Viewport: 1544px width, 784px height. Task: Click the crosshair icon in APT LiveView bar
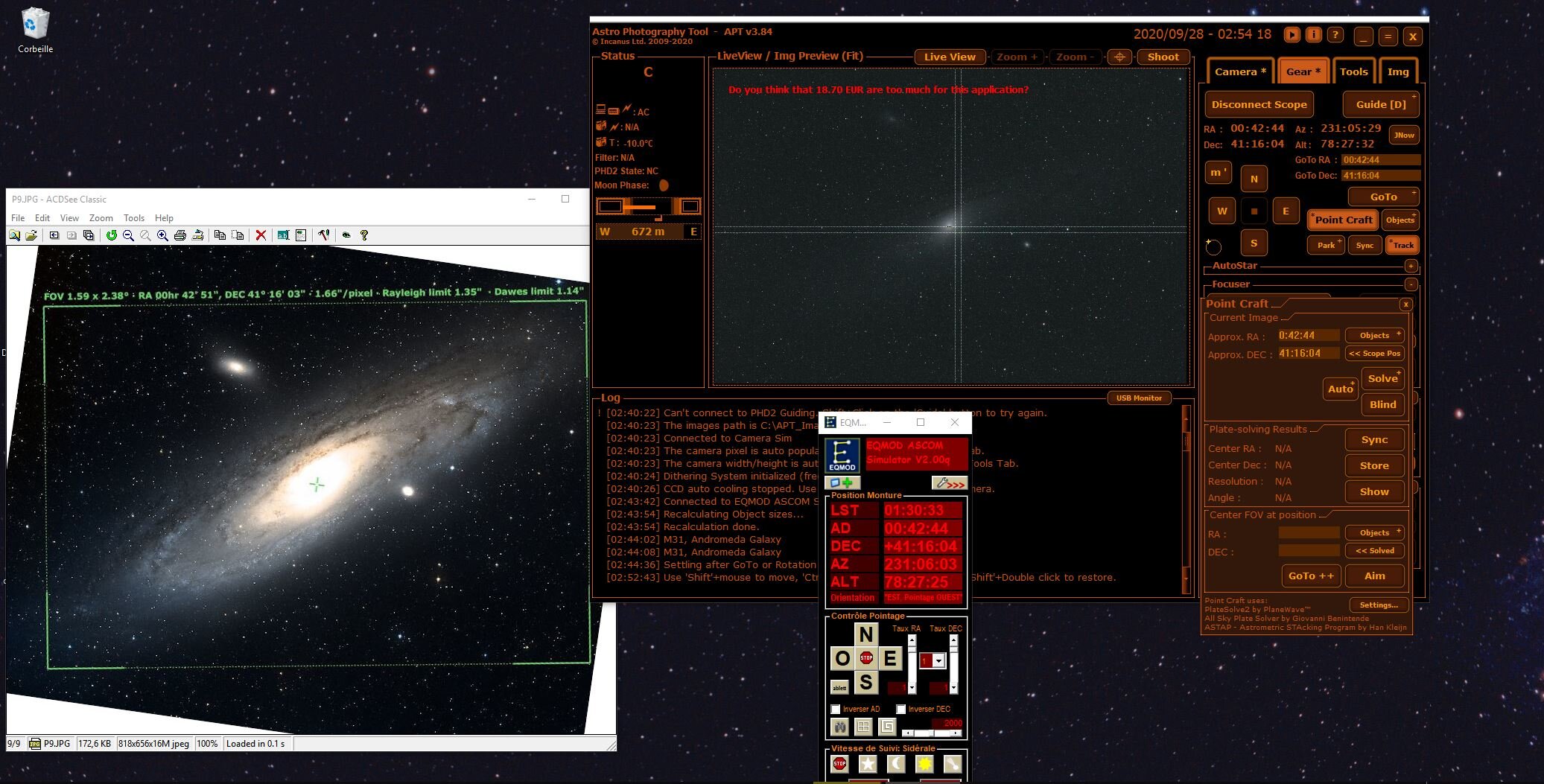pos(1119,57)
